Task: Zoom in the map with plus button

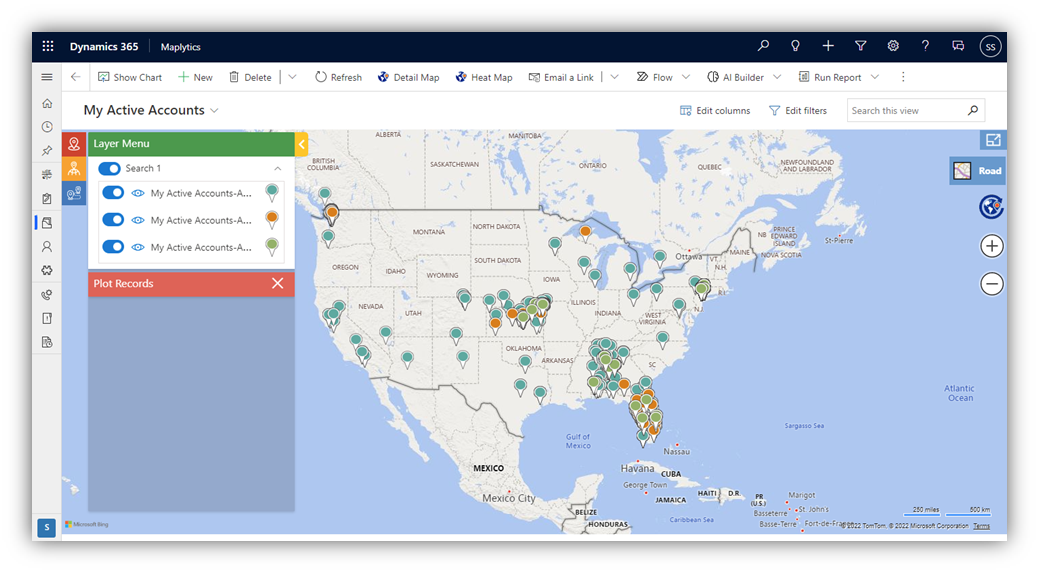Action: click(x=991, y=246)
